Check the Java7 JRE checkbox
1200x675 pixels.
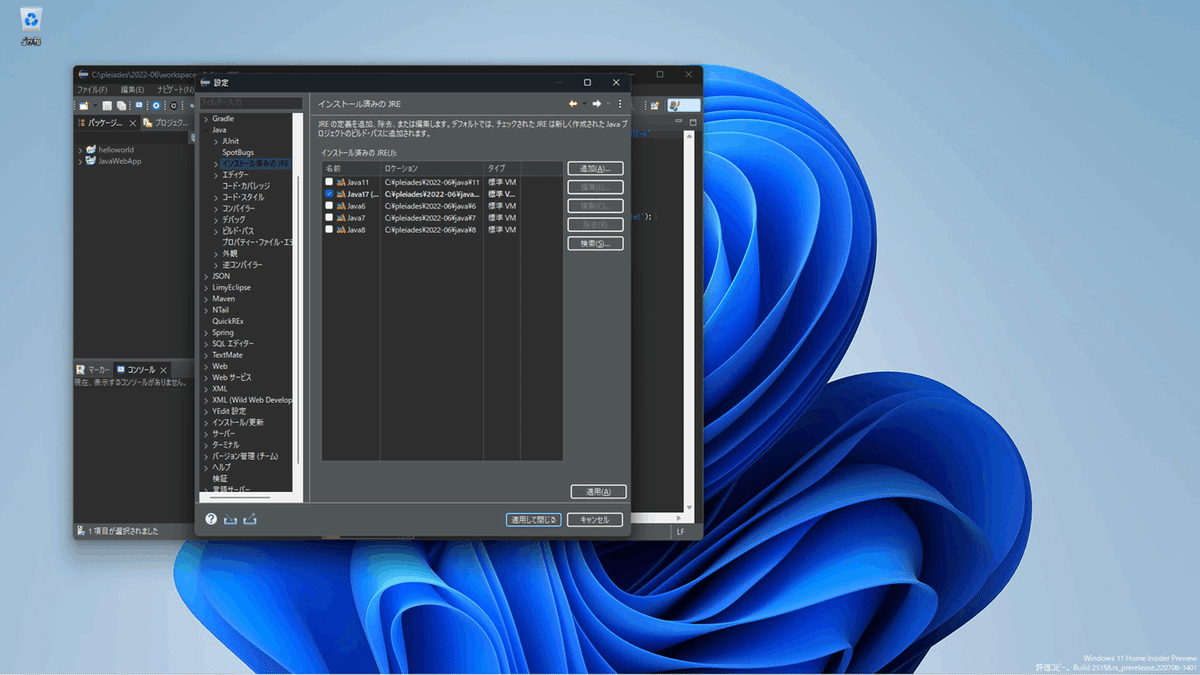click(329, 218)
